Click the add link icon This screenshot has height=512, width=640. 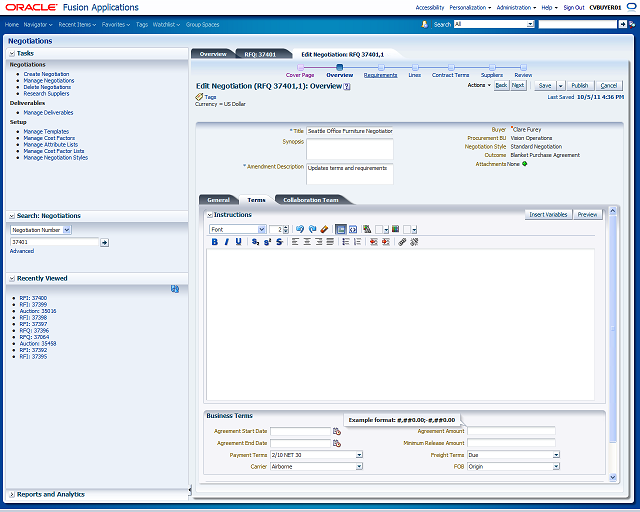coord(402,242)
